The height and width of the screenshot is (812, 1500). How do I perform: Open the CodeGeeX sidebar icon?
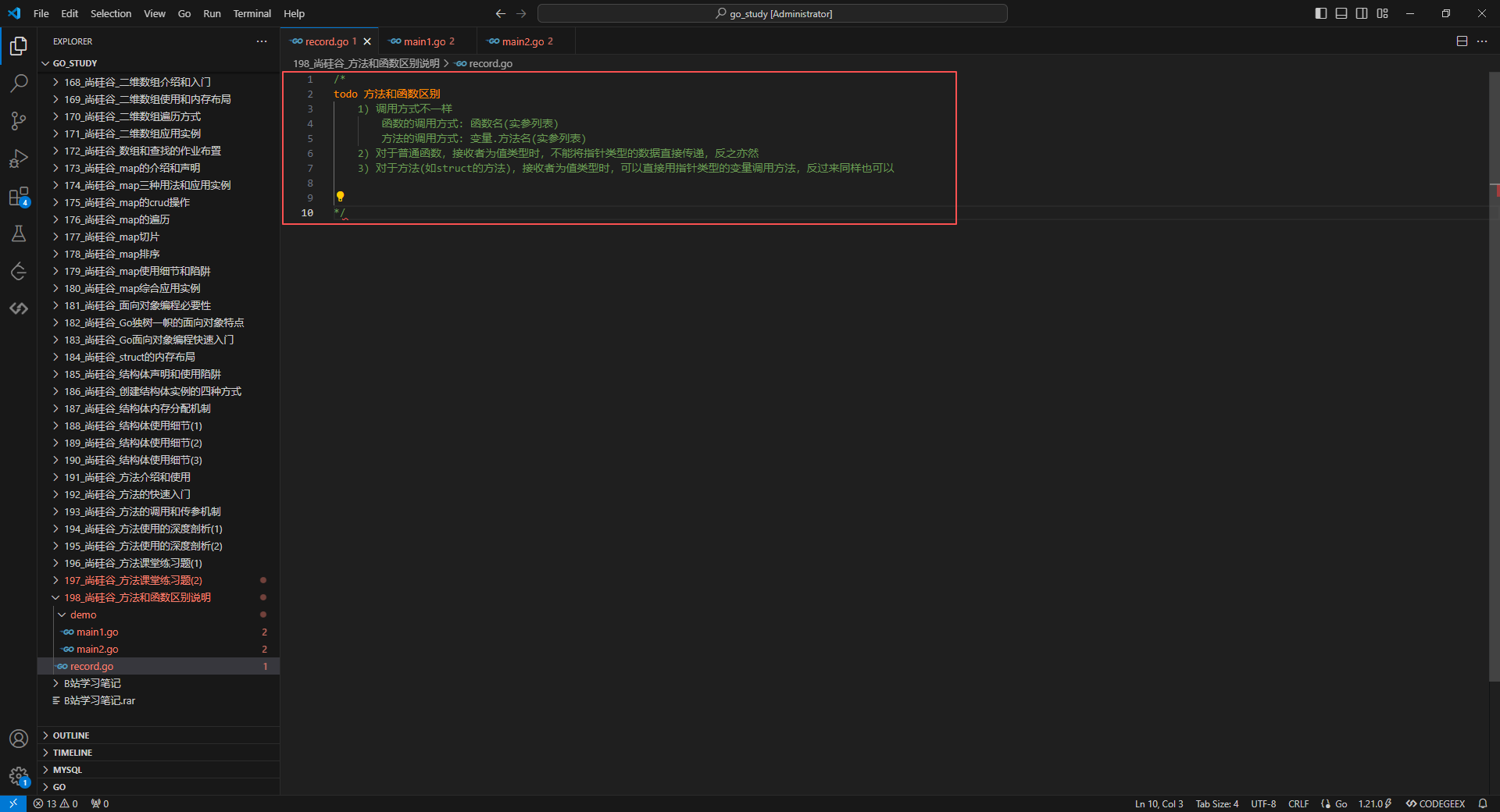[19, 308]
